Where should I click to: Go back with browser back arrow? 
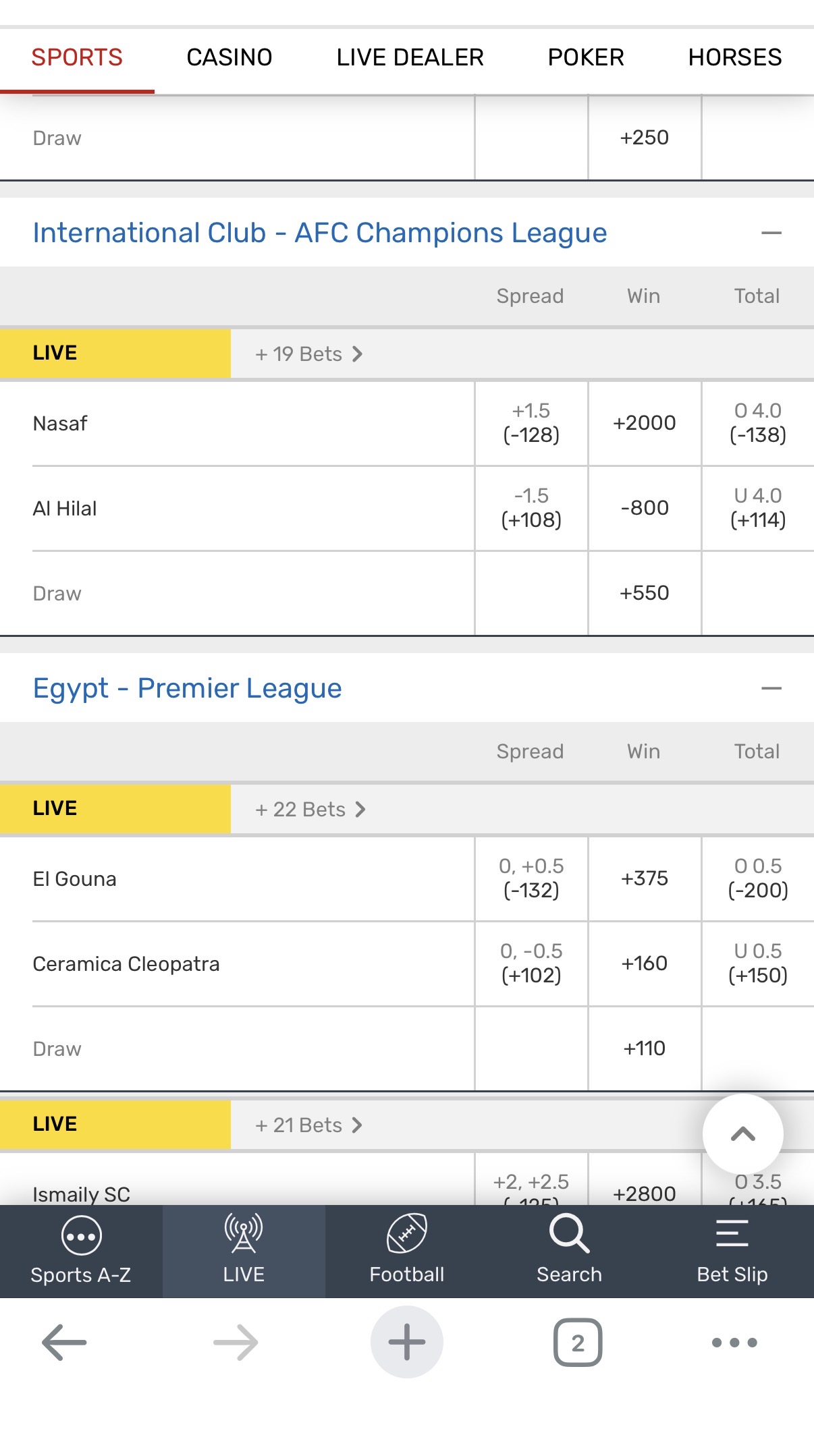pos(64,1343)
